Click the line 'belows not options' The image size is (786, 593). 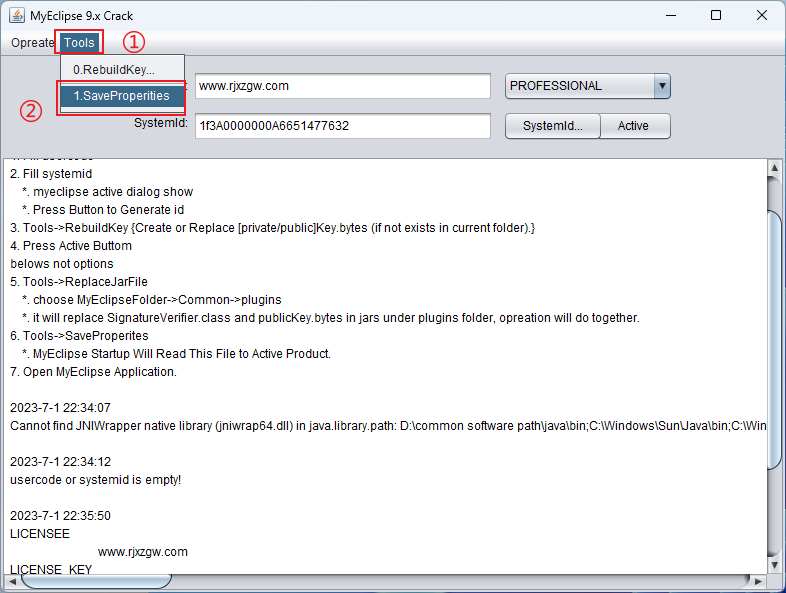62,264
